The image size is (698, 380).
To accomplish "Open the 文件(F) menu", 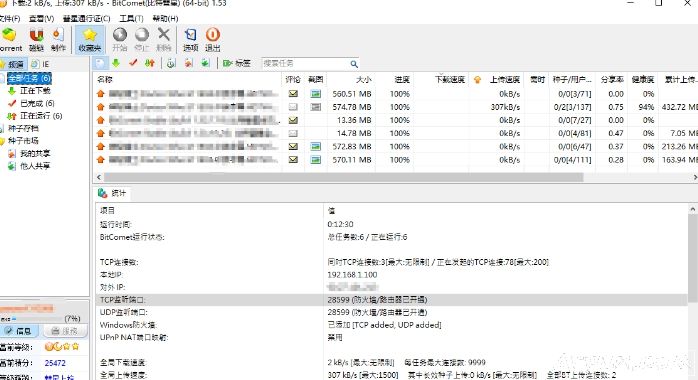I will click(9, 18).
